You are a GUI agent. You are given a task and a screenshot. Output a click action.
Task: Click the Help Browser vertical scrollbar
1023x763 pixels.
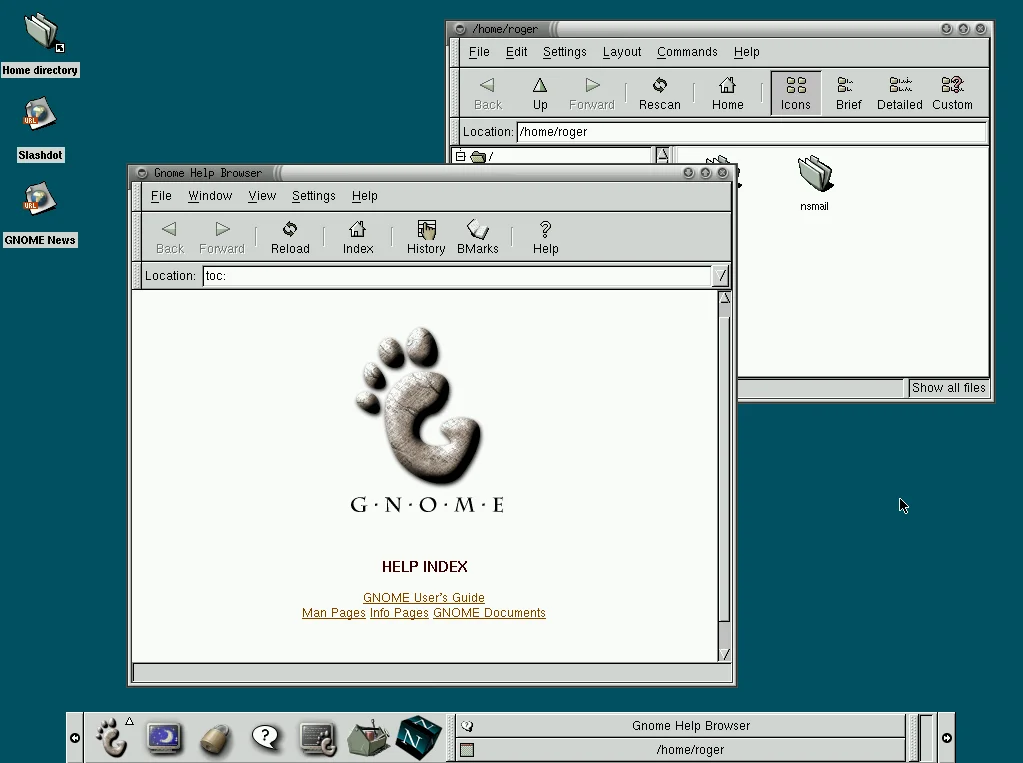(x=724, y=470)
